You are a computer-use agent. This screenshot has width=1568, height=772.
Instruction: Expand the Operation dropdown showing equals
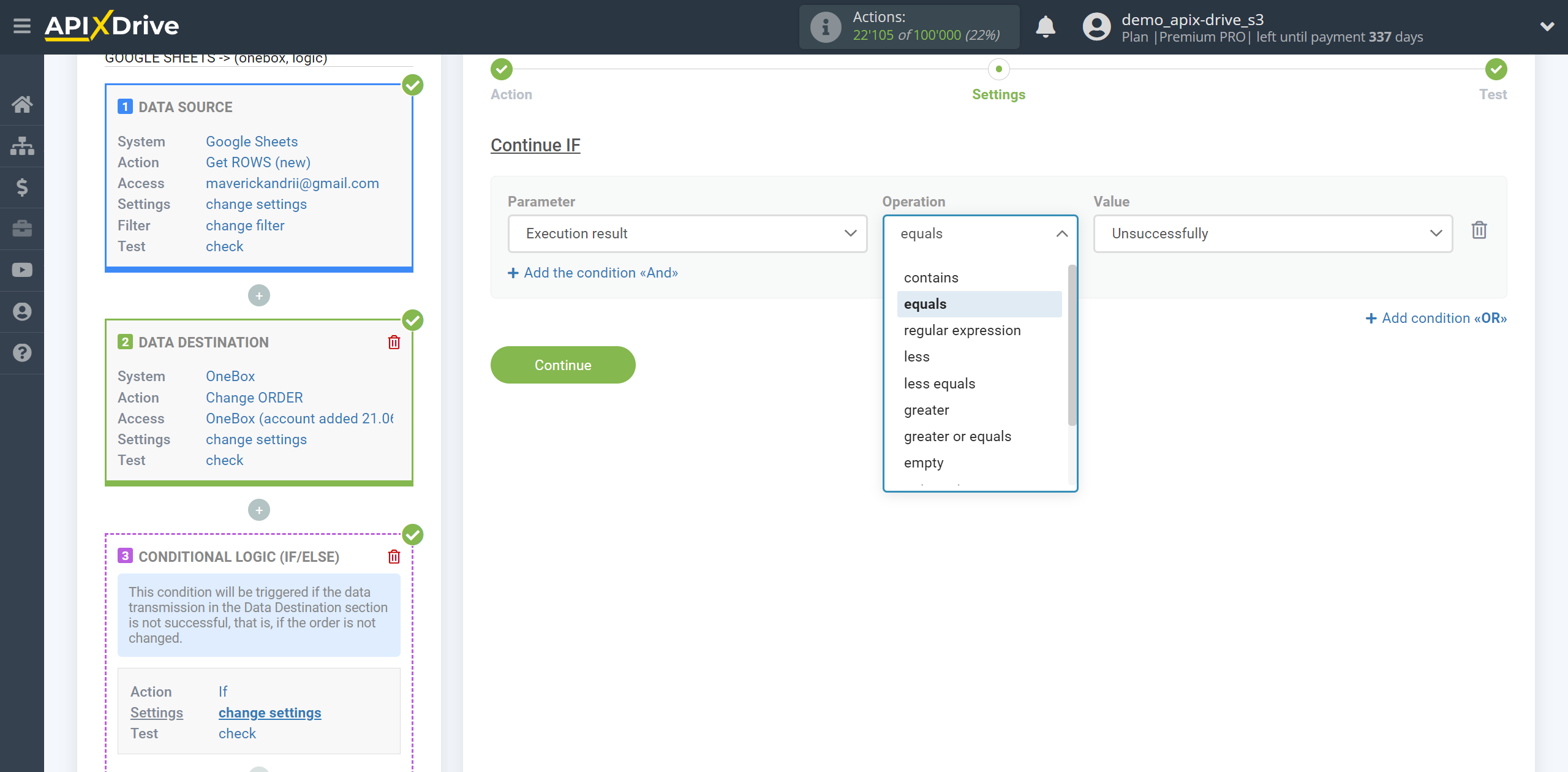pos(981,233)
